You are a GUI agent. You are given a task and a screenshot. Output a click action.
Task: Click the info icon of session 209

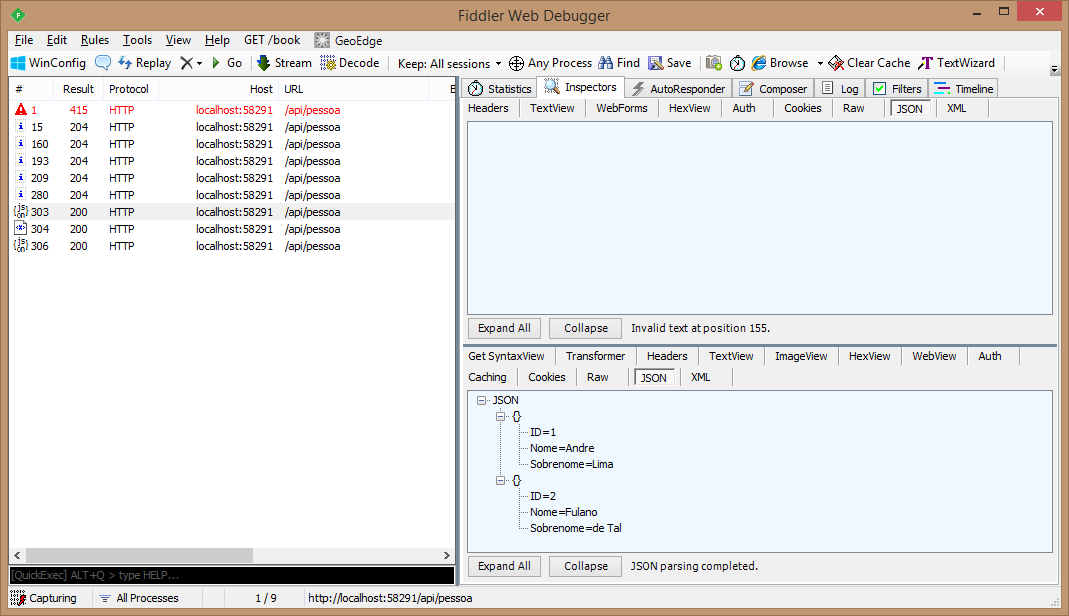[20, 178]
